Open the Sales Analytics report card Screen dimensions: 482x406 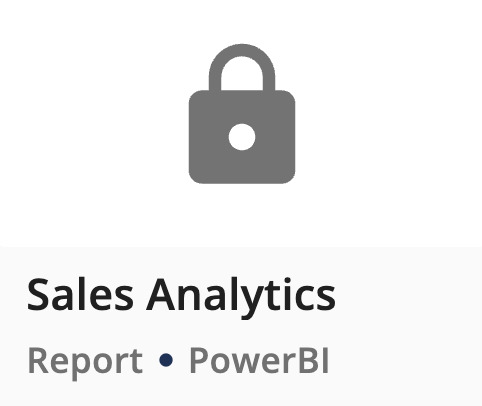[241, 203]
